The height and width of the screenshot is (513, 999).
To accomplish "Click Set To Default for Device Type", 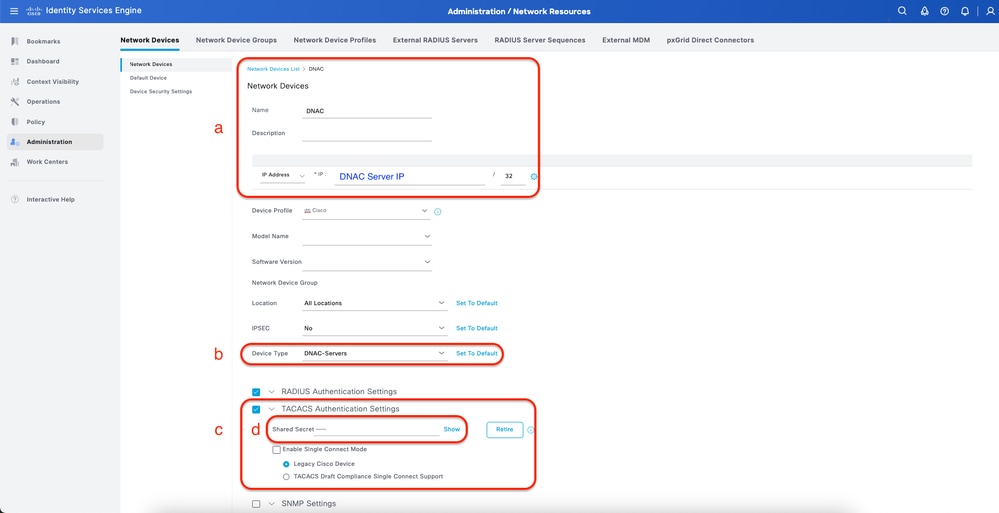I will (477, 353).
